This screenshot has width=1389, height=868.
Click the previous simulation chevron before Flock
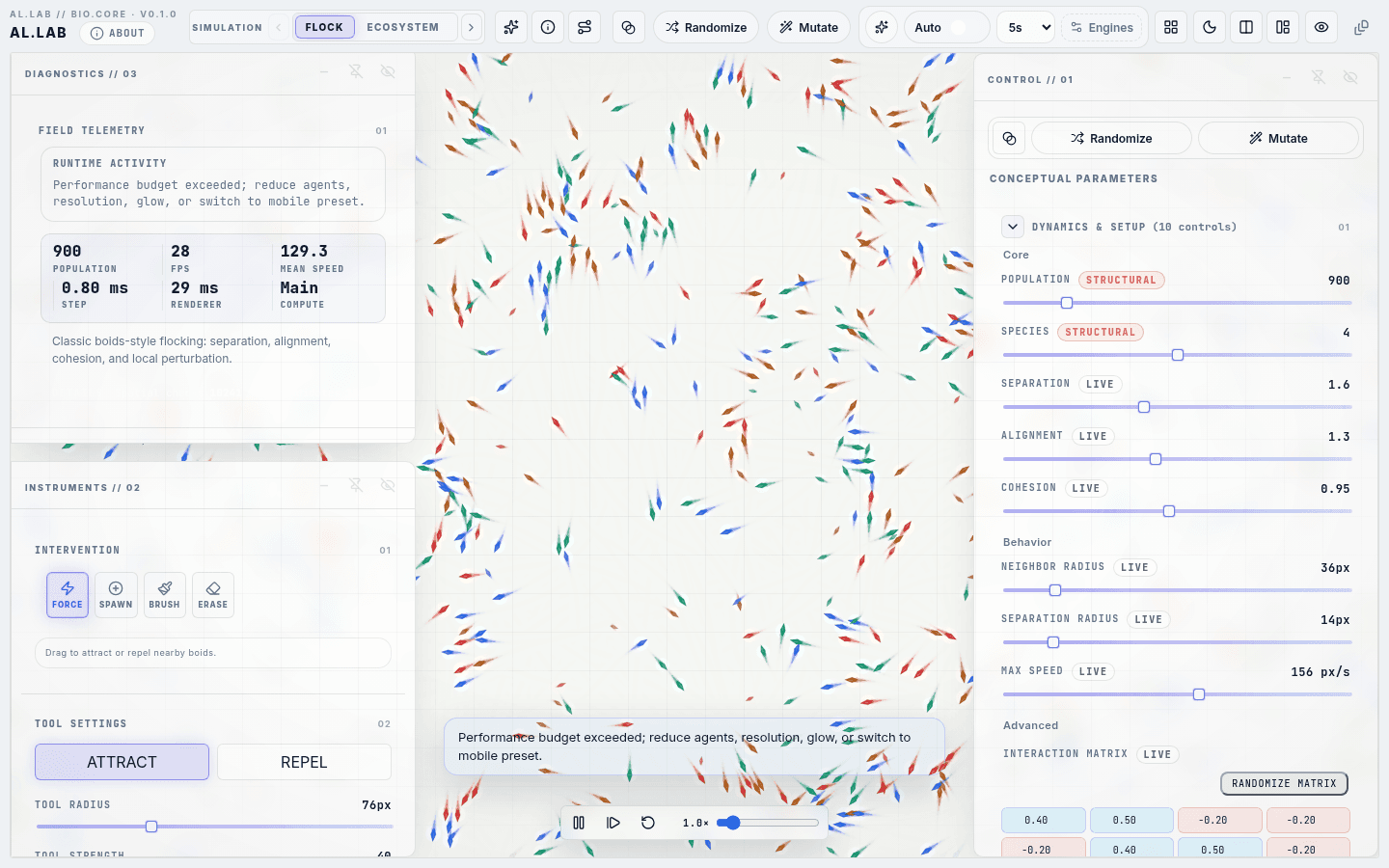pyautogui.click(x=279, y=27)
